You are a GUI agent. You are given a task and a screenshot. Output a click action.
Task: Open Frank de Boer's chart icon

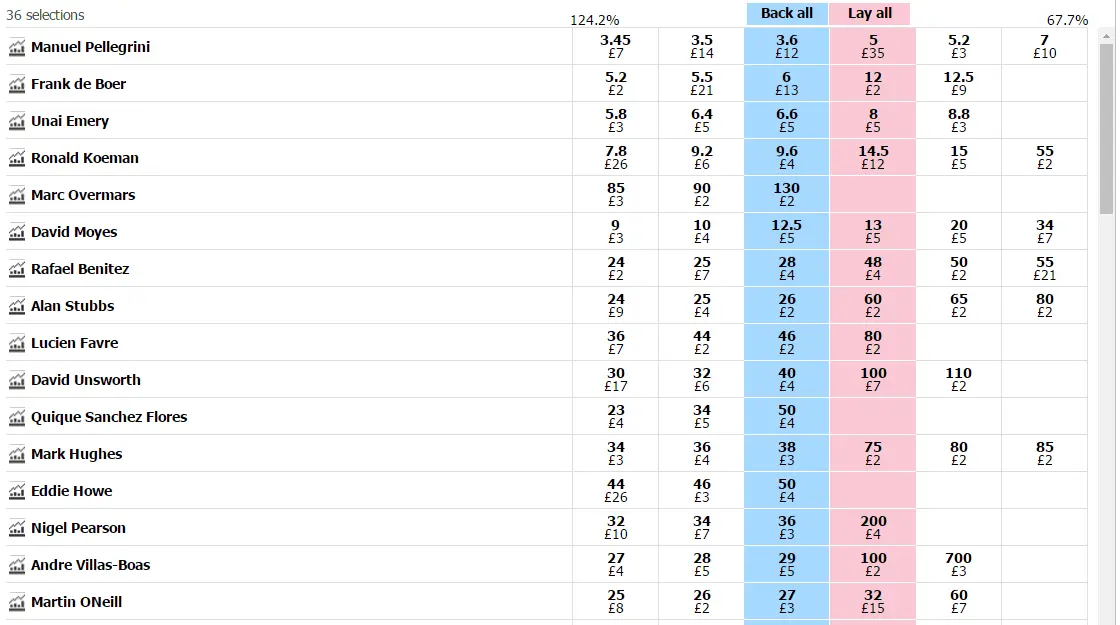pos(17,84)
